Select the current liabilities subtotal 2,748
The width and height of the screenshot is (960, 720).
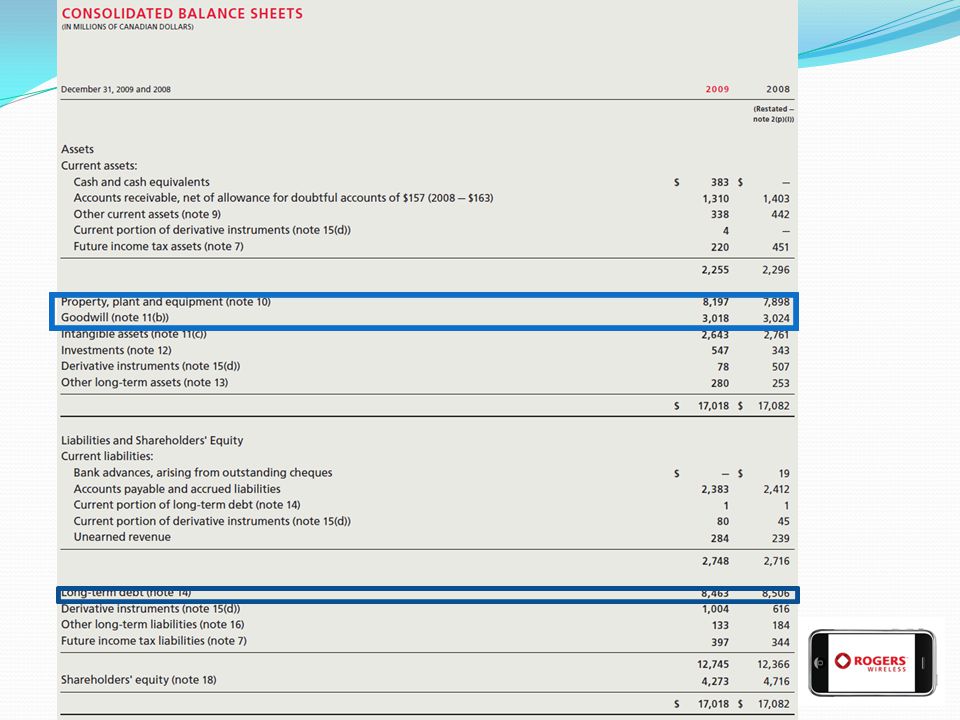(x=716, y=561)
